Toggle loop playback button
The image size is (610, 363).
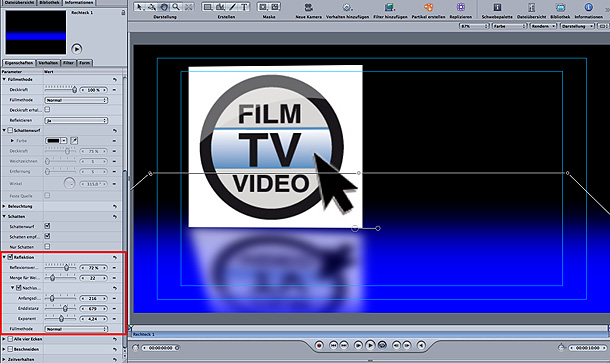[382, 345]
